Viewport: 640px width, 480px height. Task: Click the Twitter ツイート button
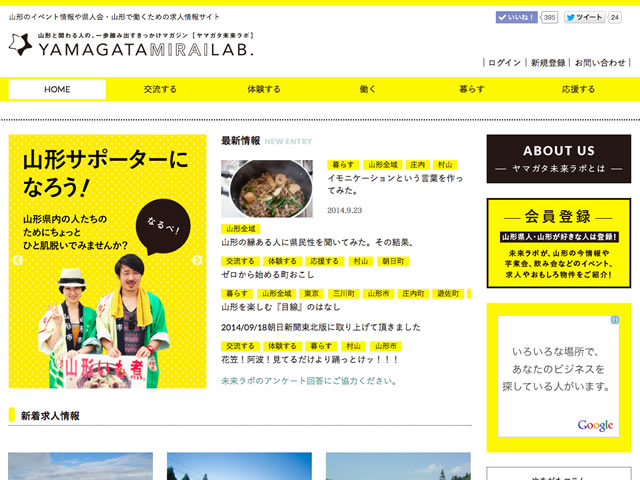(x=584, y=17)
